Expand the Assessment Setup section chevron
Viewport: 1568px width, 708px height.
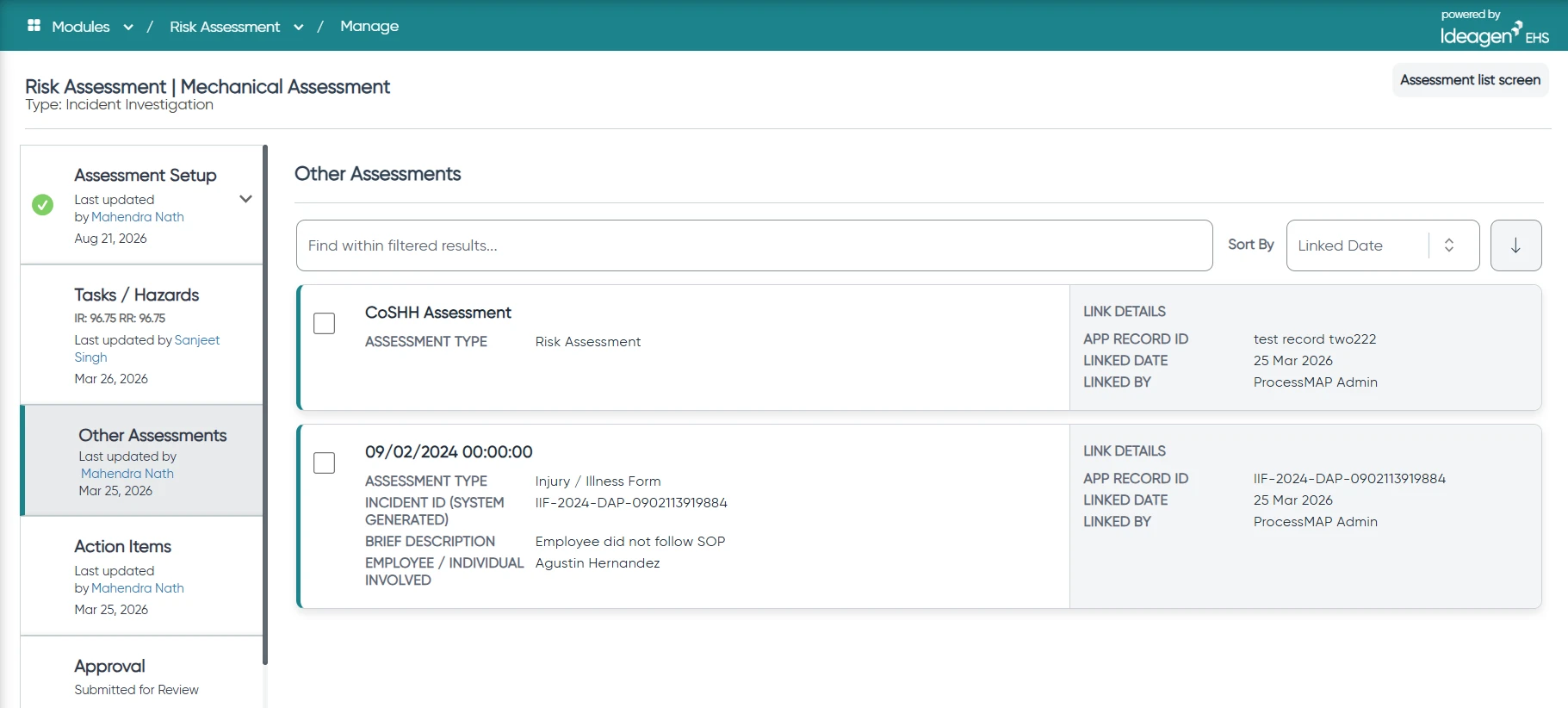pyautogui.click(x=245, y=199)
